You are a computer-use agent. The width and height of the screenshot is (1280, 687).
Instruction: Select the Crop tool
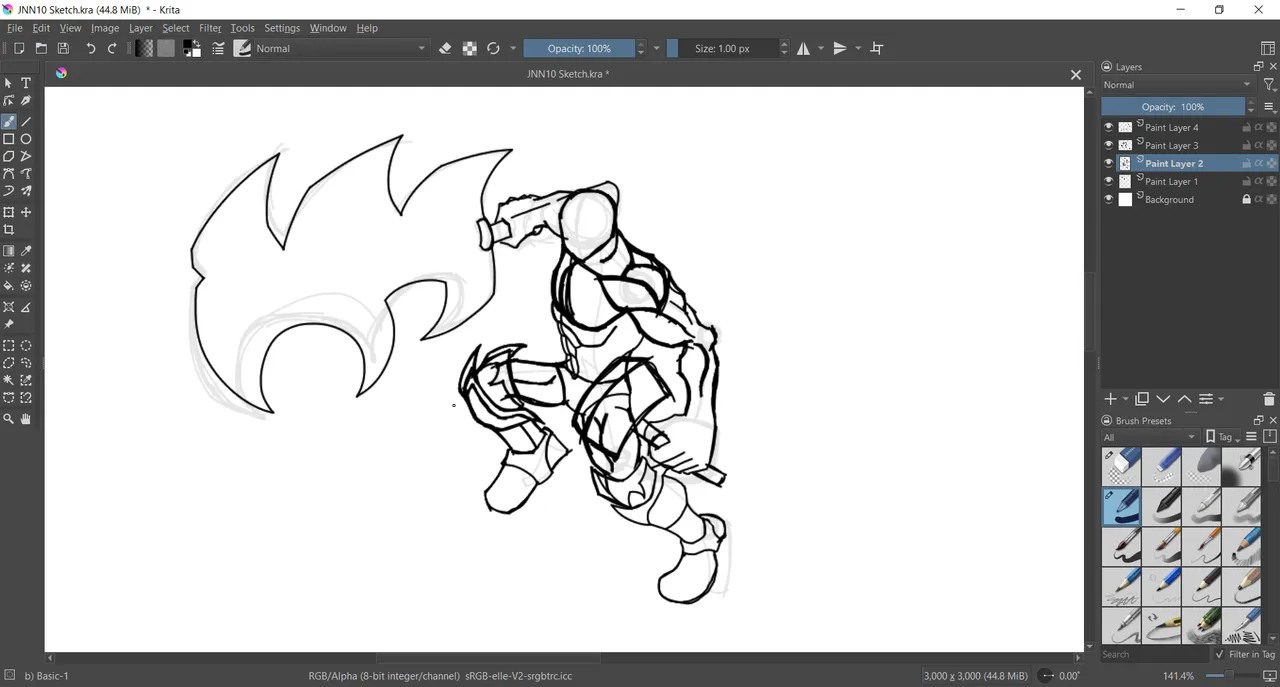click(9, 230)
